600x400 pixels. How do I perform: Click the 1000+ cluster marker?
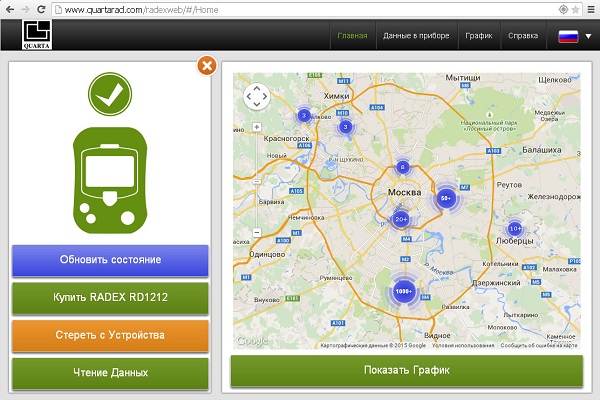click(404, 291)
